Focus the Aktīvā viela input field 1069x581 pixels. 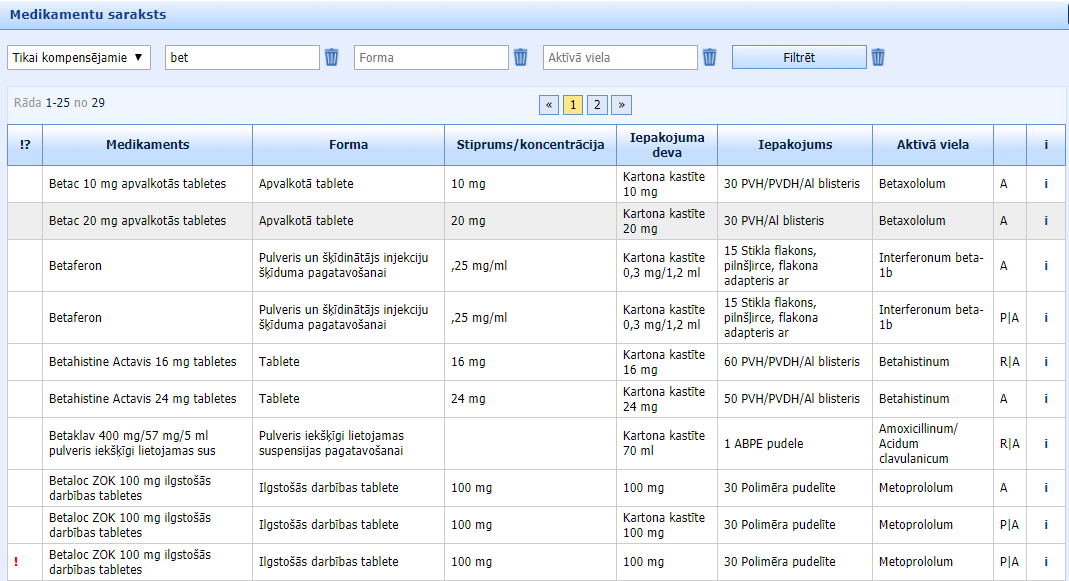620,58
